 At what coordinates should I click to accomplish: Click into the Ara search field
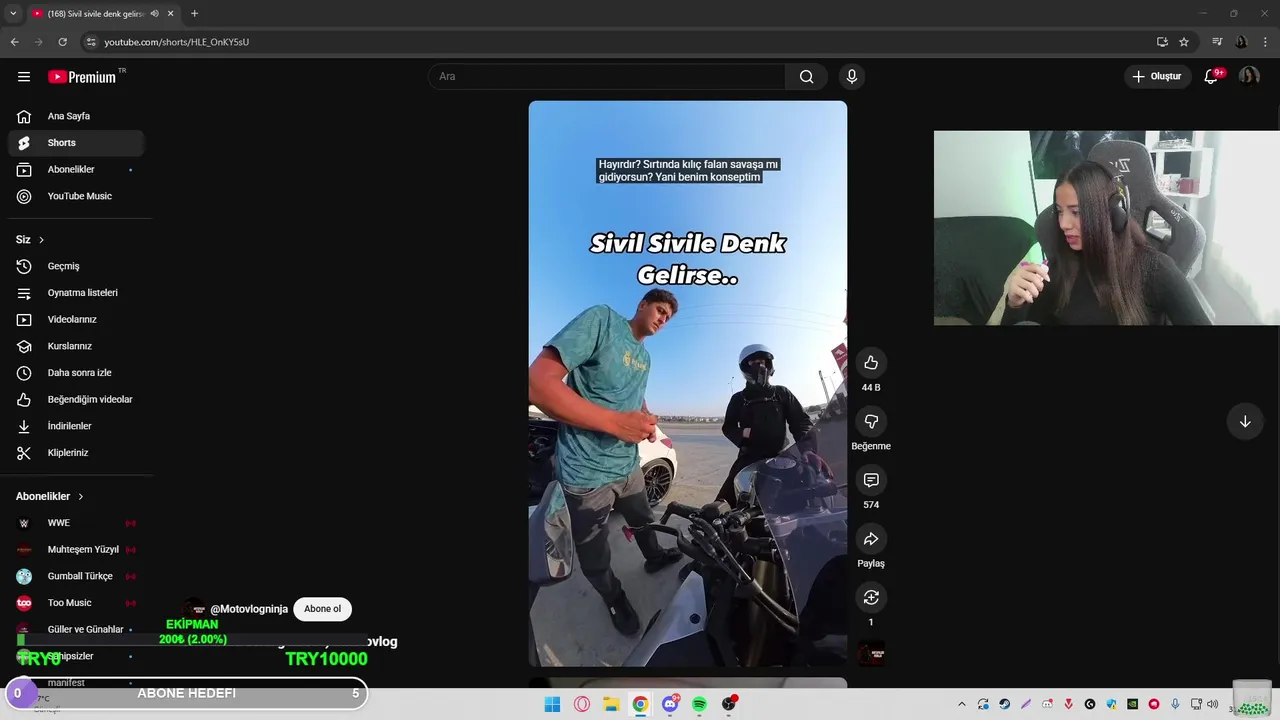pos(607,76)
